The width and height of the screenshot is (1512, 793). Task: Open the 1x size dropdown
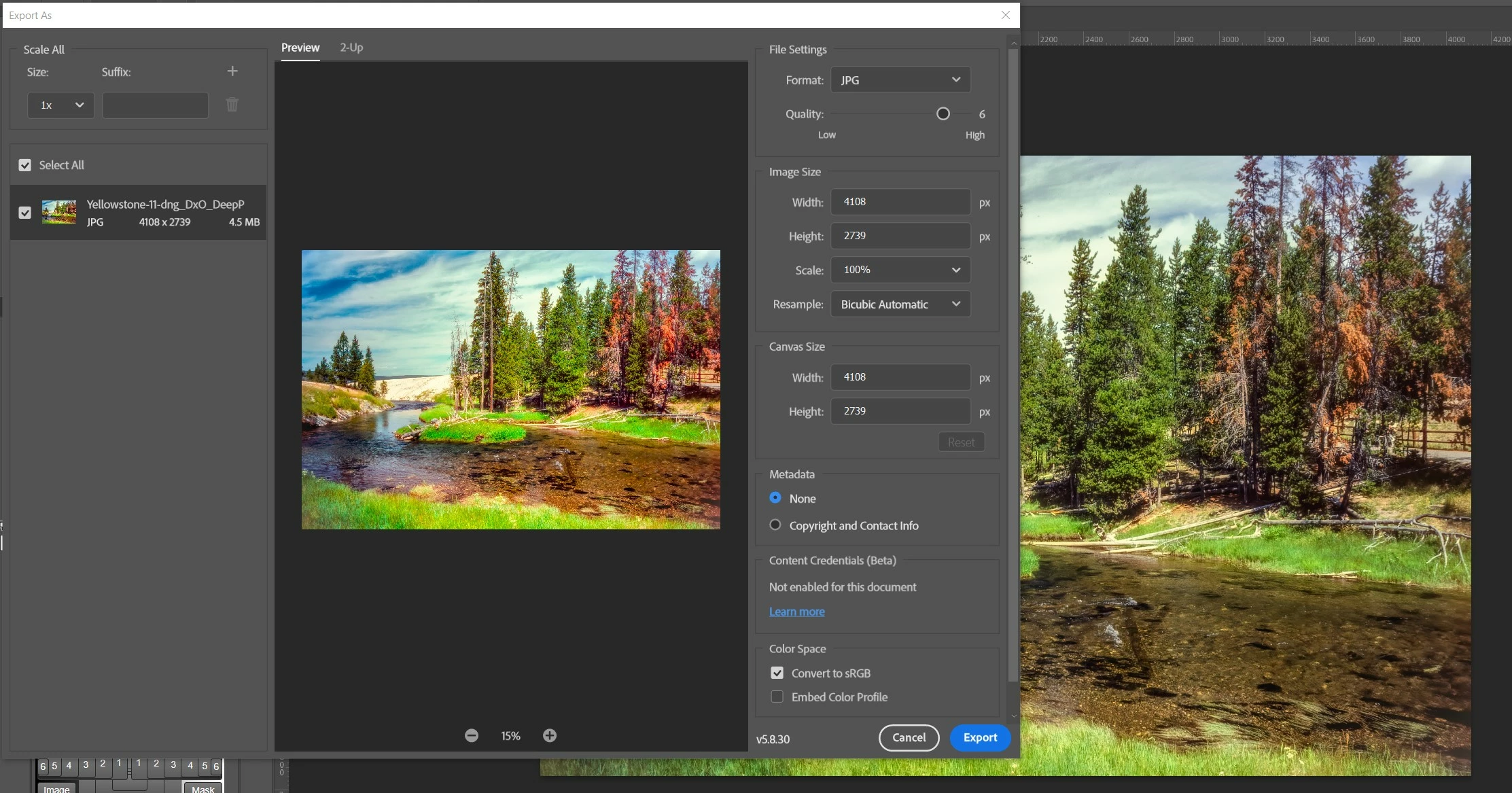click(x=60, y=105)
